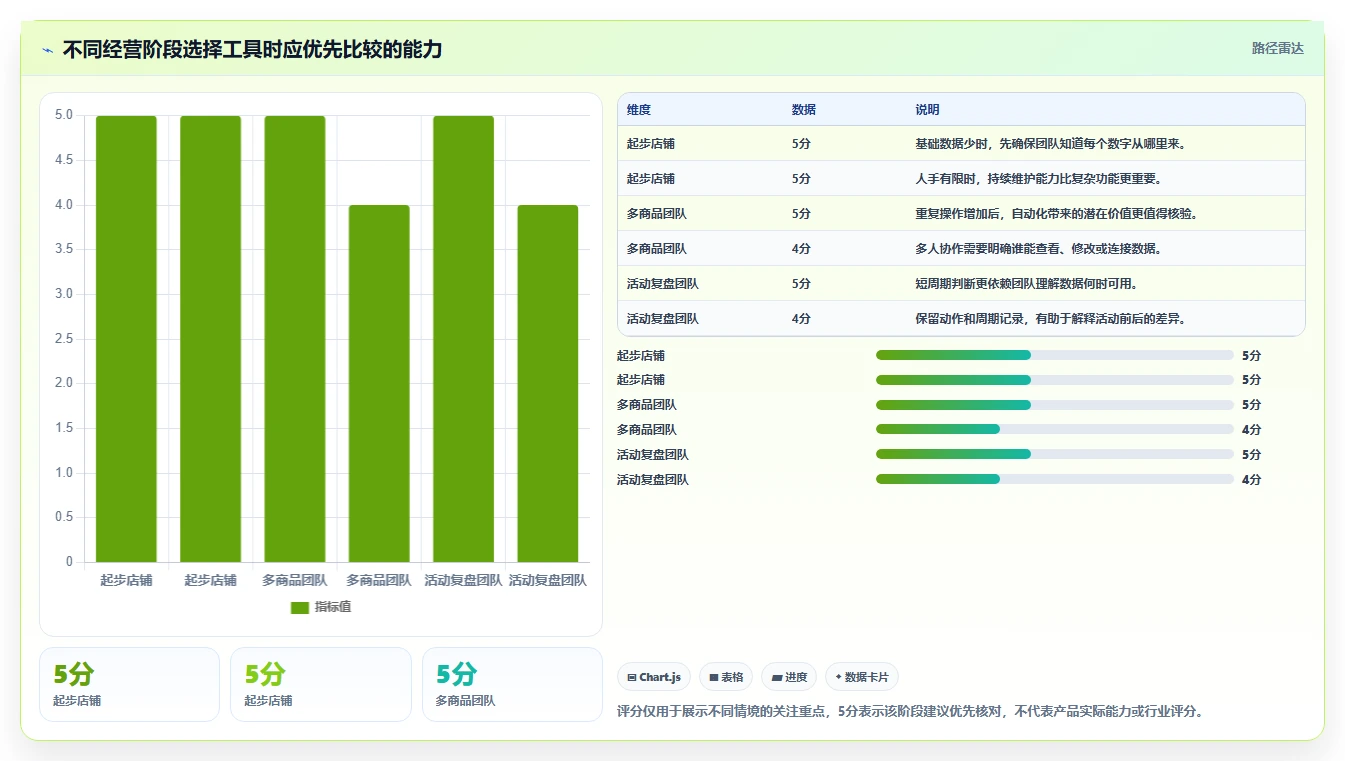
Task: Click the 维度 column header
Action: pos(639,110)
